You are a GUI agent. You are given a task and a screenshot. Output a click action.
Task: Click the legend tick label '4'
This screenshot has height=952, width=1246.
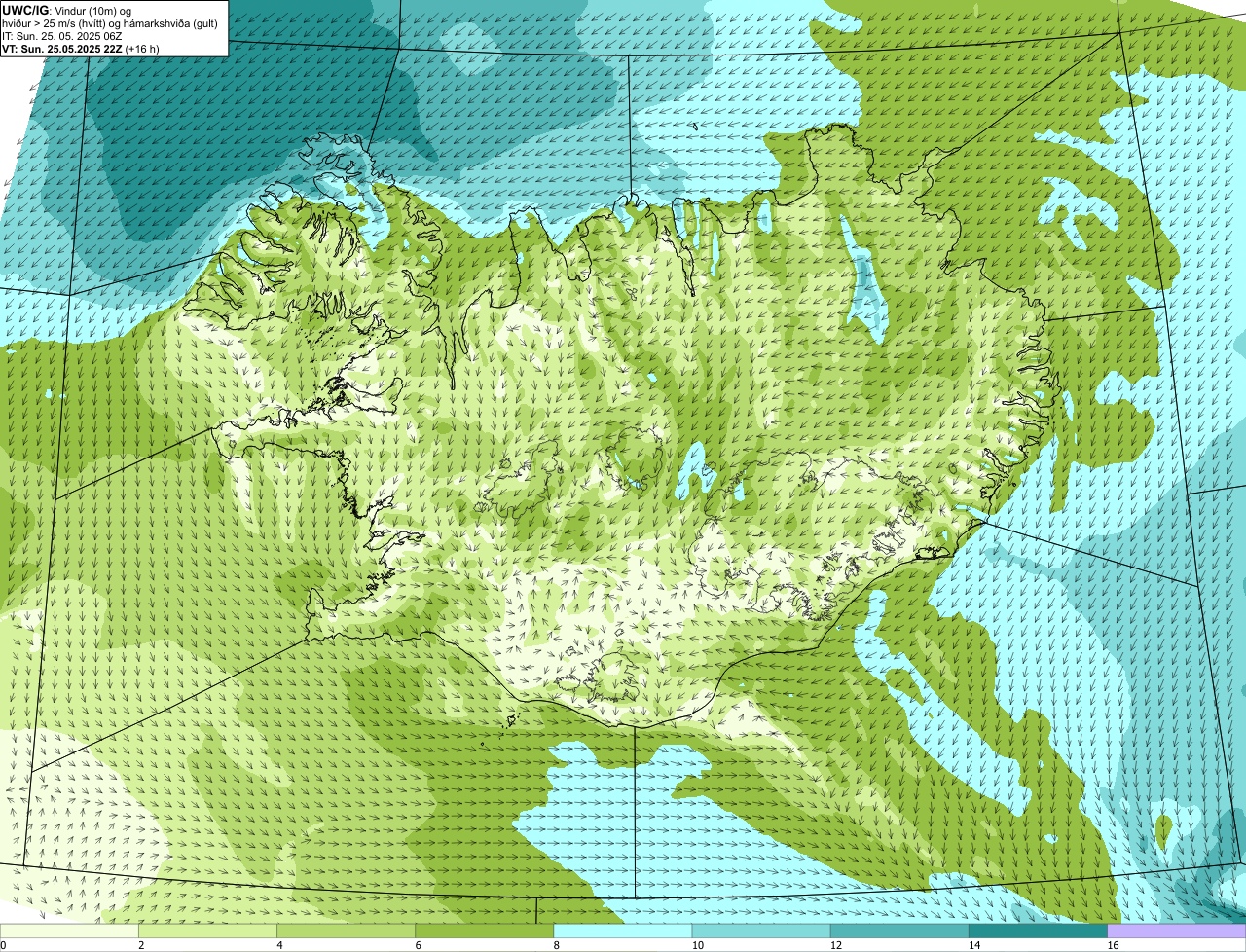click(279, 945)
